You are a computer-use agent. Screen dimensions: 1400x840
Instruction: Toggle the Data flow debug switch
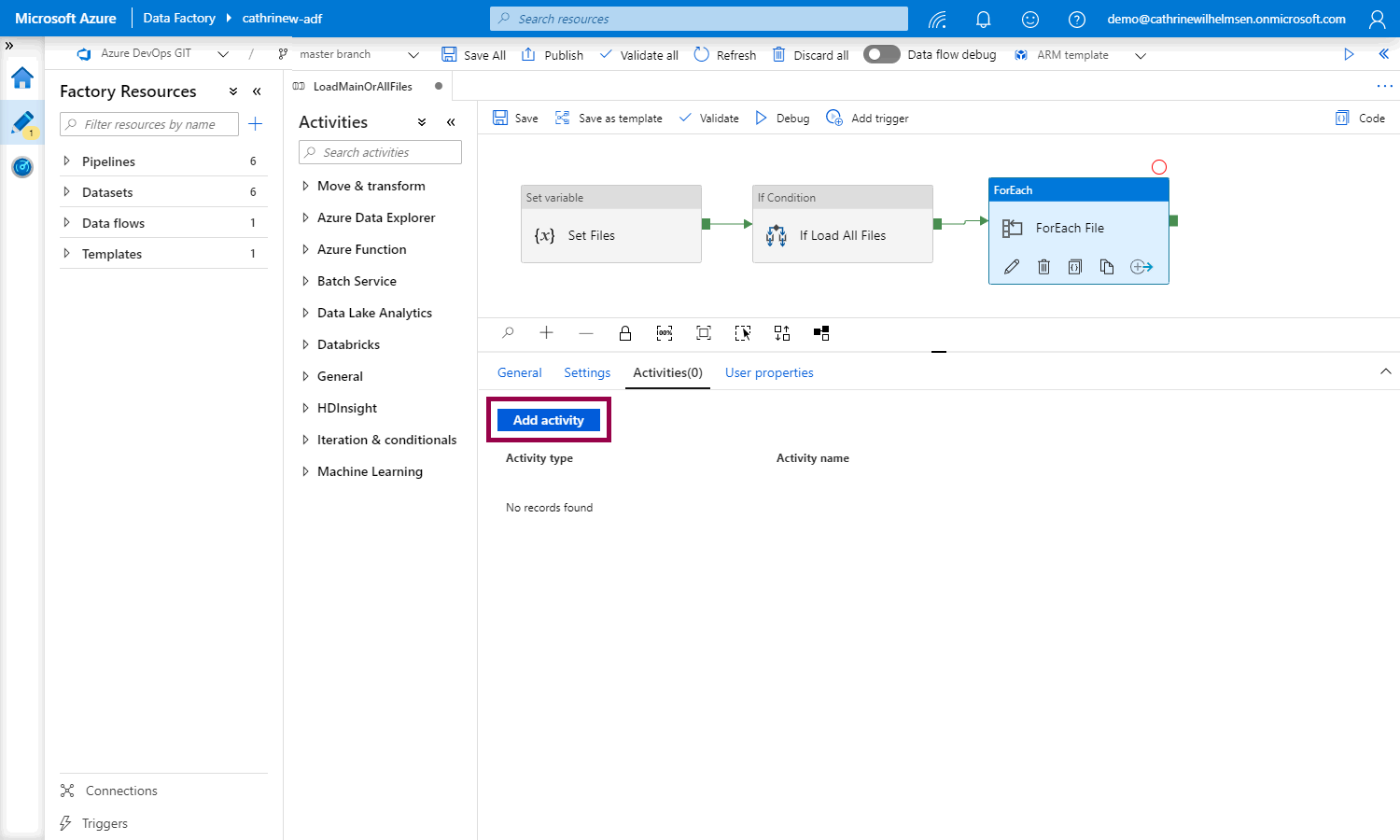point(881,55)
